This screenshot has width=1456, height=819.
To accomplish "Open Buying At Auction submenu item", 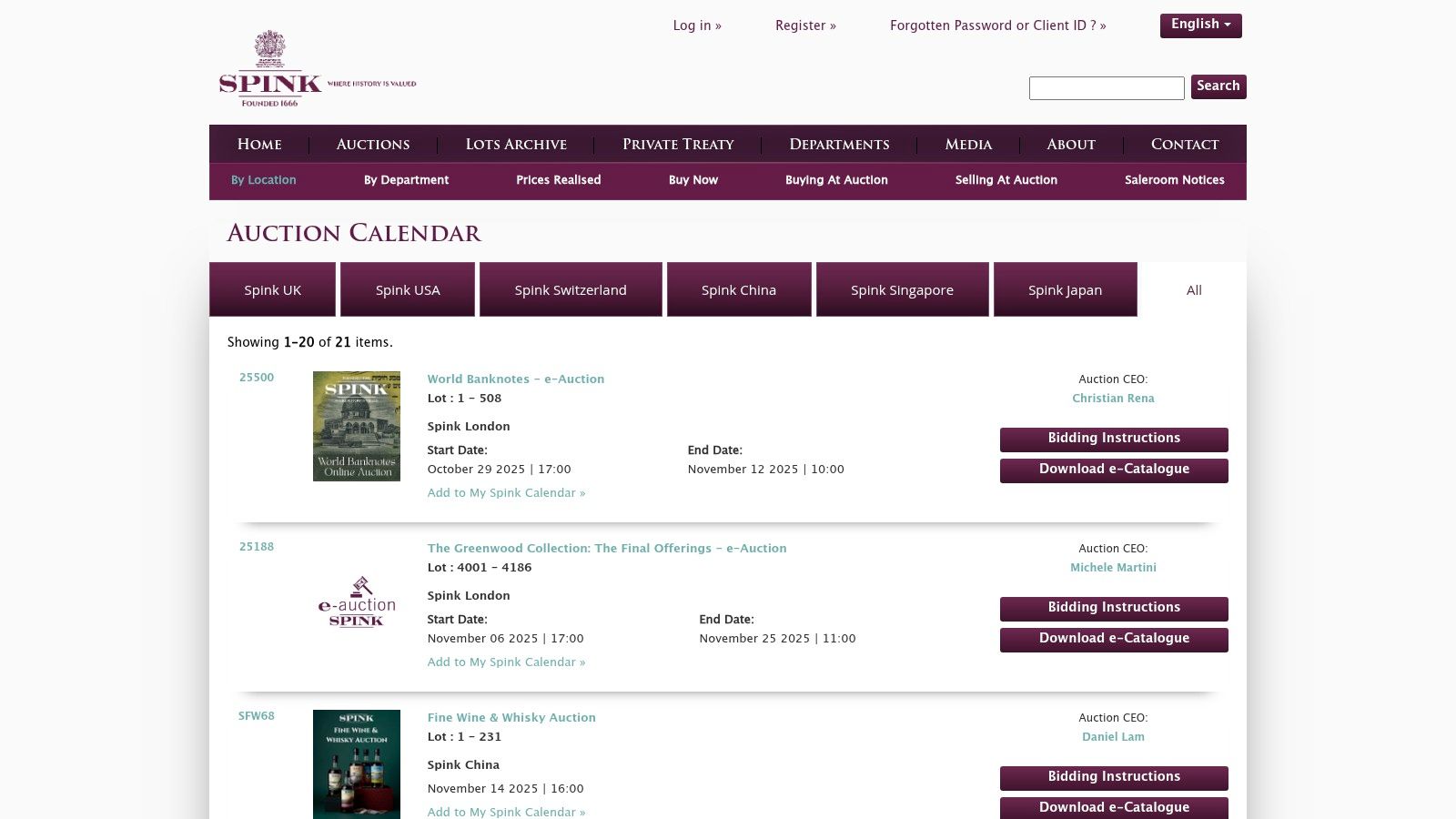I will point(836,180).
